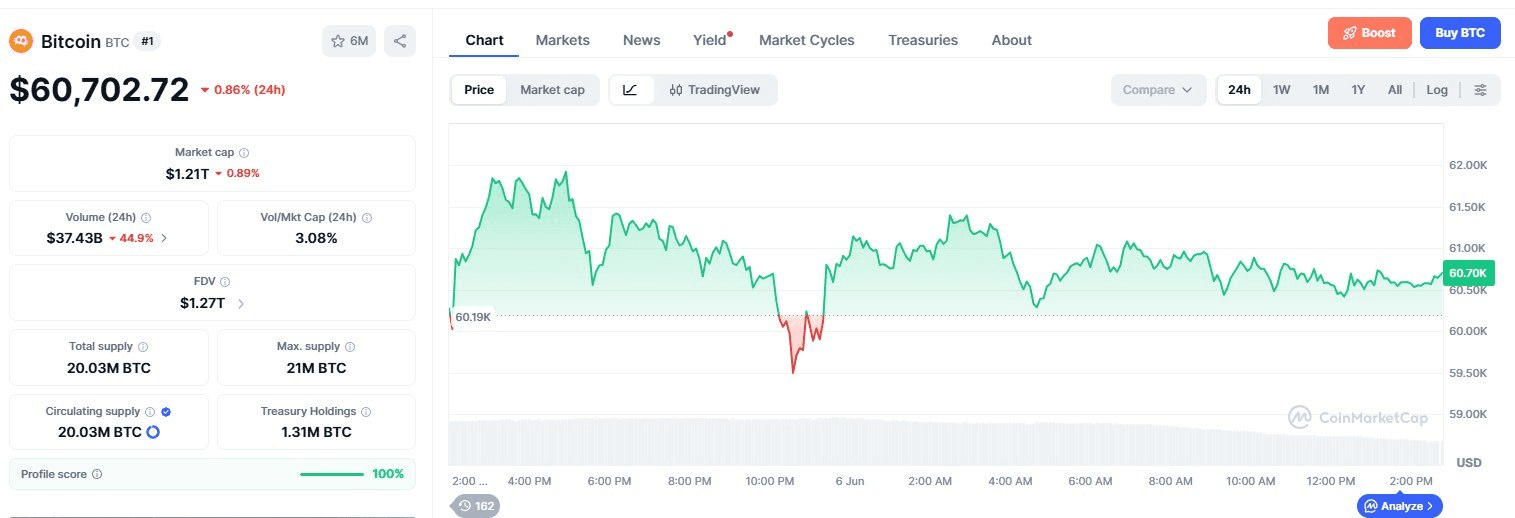Viewport: 1515px width, 518px height.
Task: Open Circulating supply info icon
Action: pos(150,412)
